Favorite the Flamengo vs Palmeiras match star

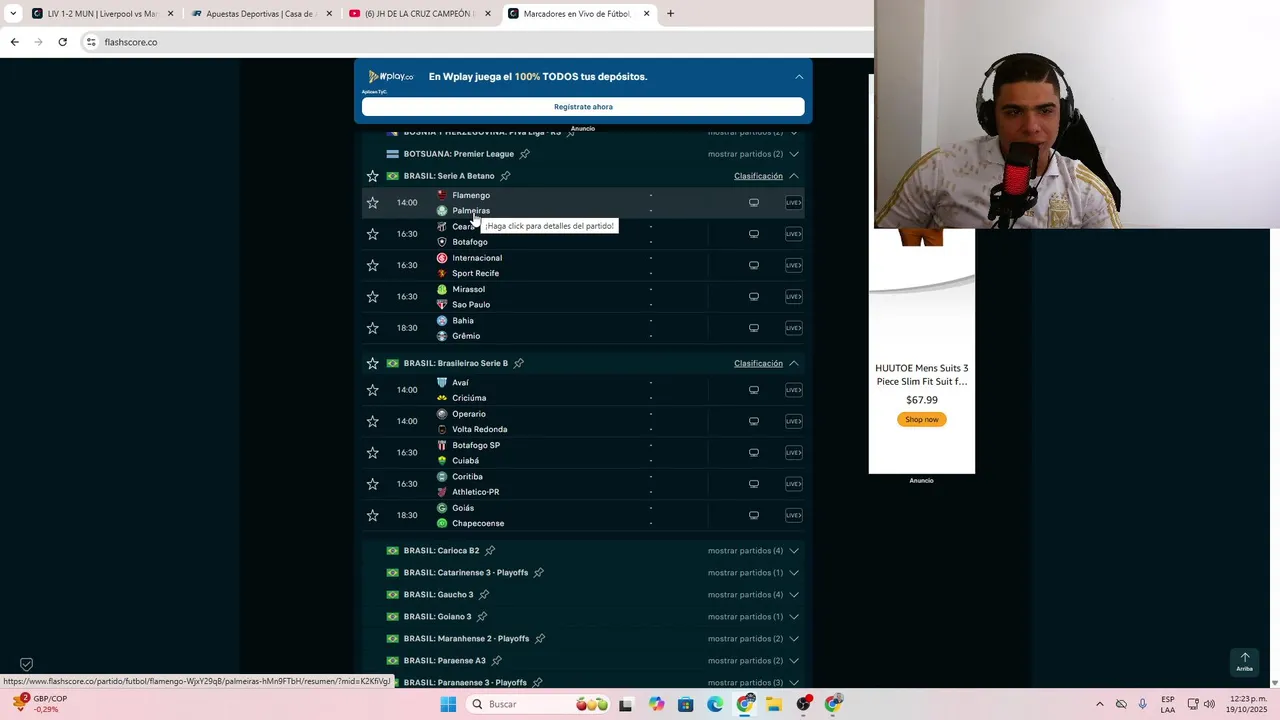pyautogui.click(x=372, y=203)
